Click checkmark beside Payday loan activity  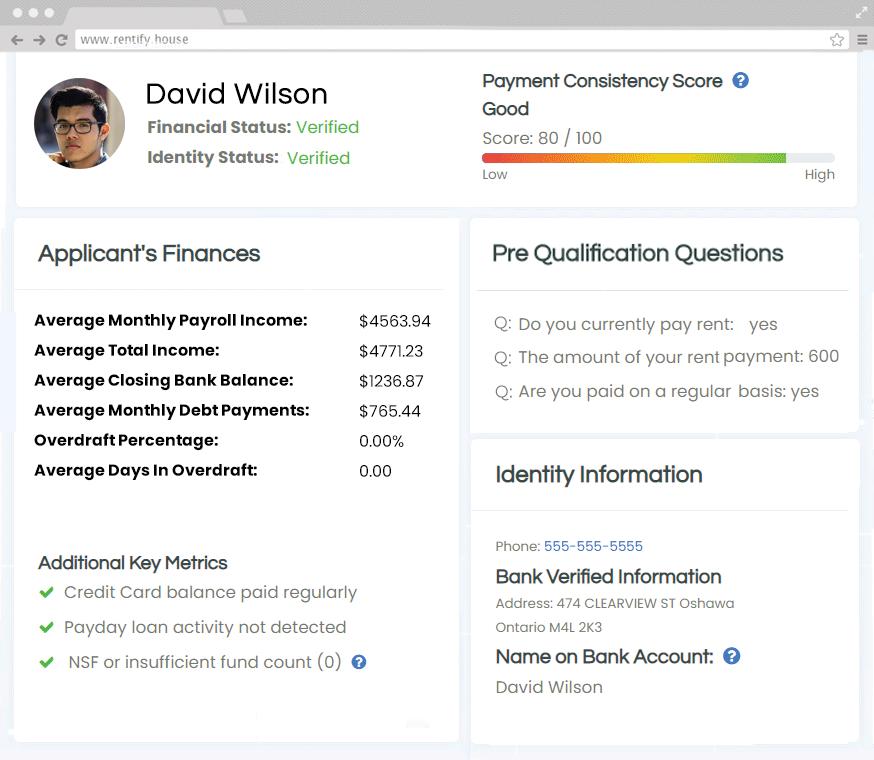point(46,627)
